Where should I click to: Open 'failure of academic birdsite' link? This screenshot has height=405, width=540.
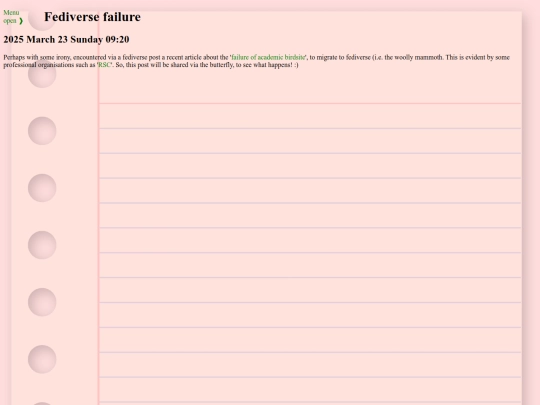pos(268,57)
